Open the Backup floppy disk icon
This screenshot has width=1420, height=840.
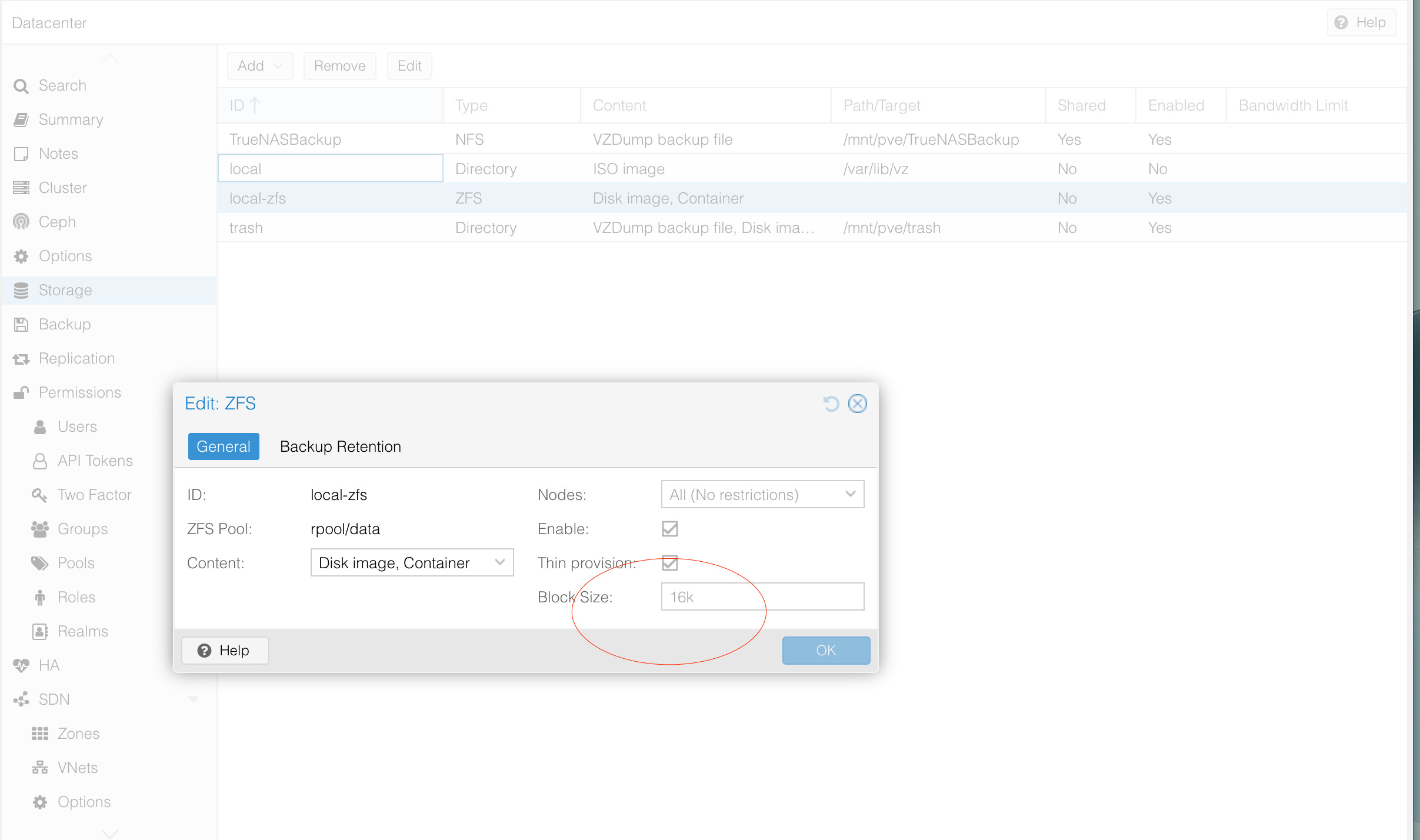pyautogui.click(x=21, y=325)
